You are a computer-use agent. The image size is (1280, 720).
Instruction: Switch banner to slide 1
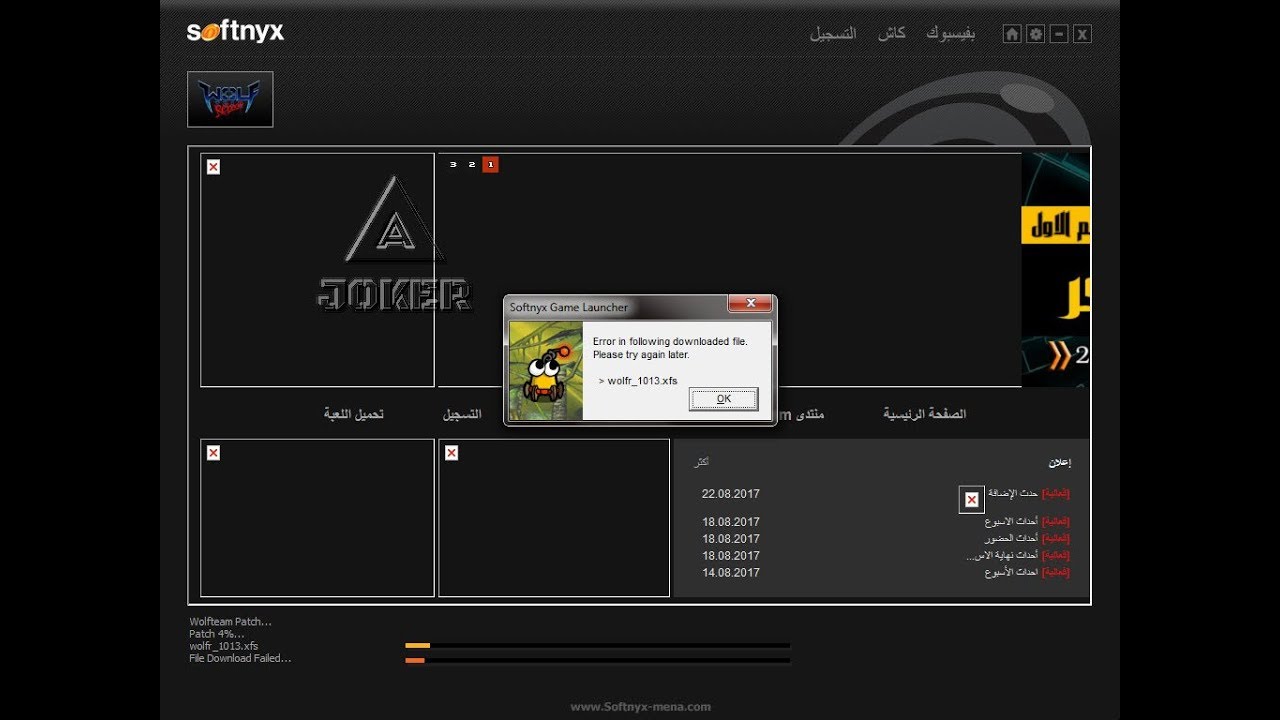490,164
